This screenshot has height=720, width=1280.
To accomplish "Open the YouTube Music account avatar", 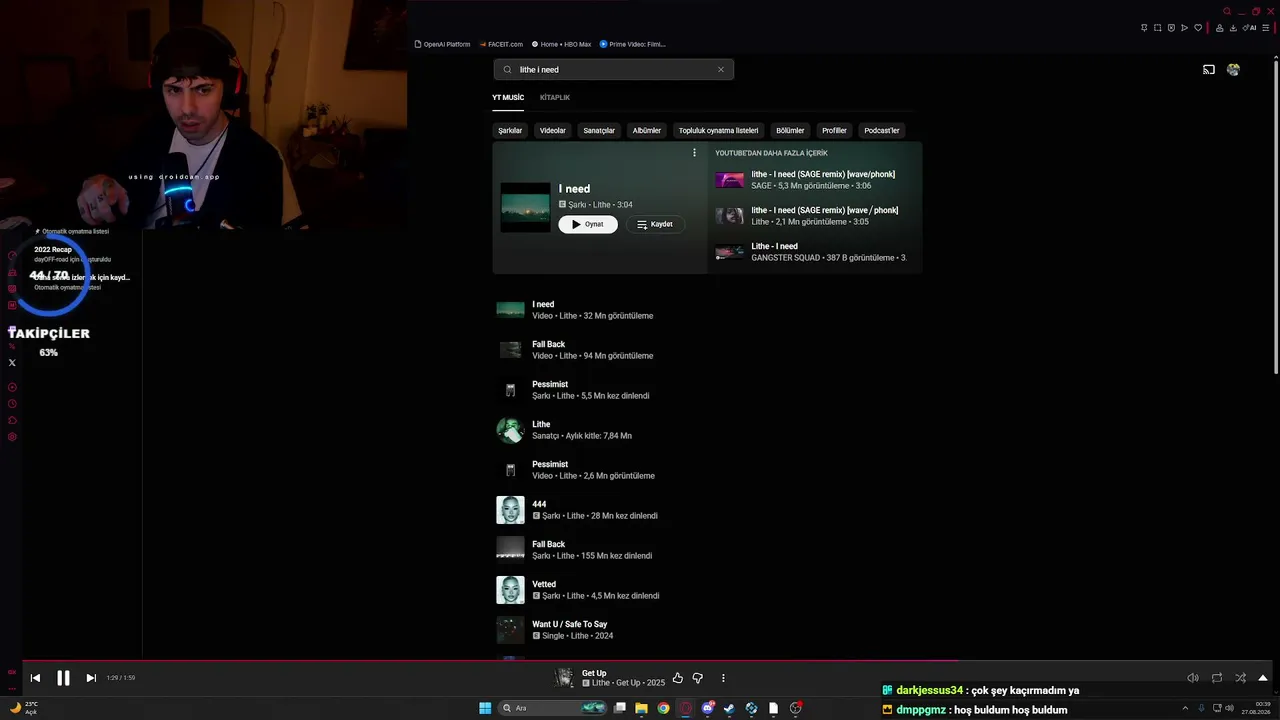I will (1233, 70).
